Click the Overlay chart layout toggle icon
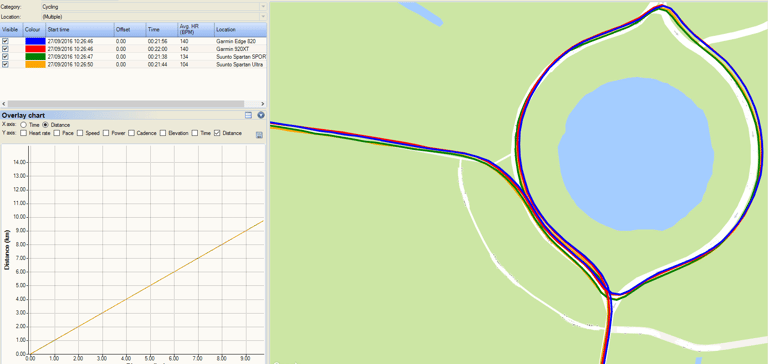The width and height of the screenshot is (768, 364). (x=248, y=115)
